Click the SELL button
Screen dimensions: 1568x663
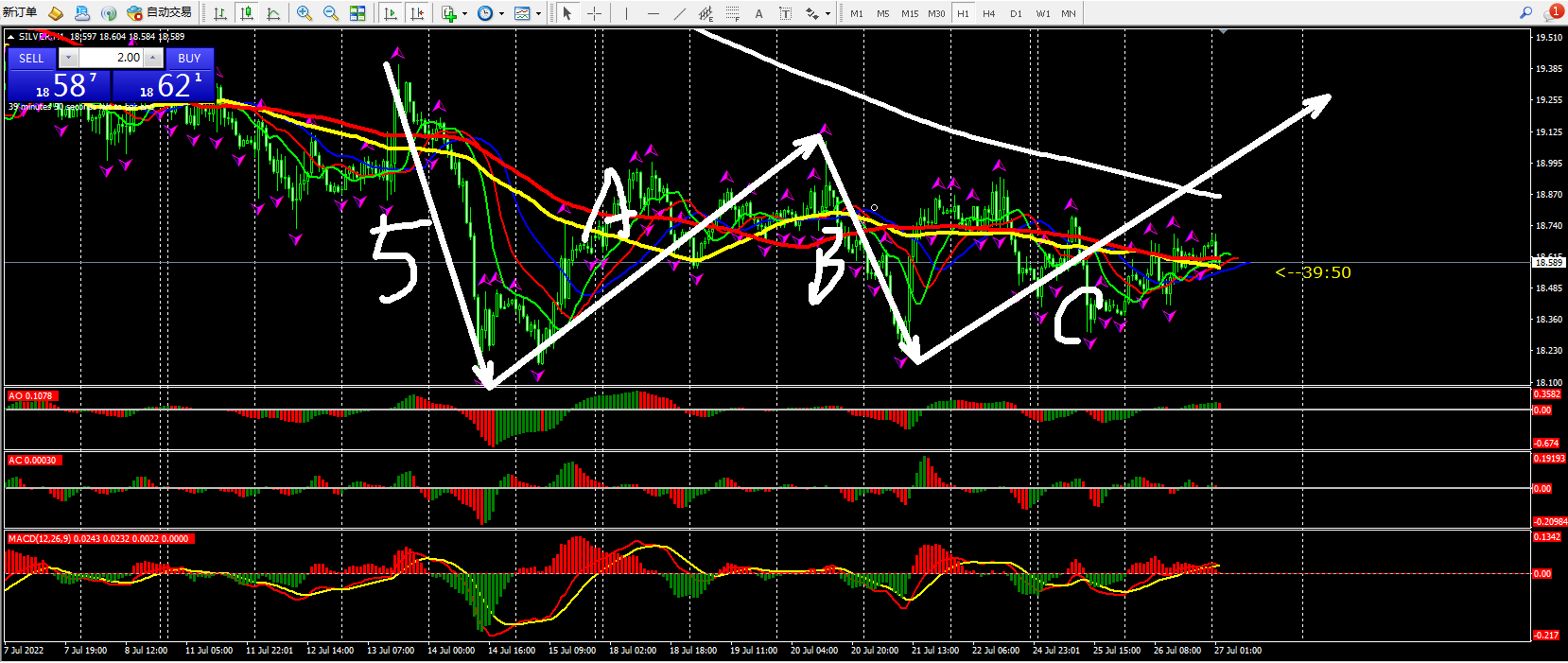tap(31, 59)
